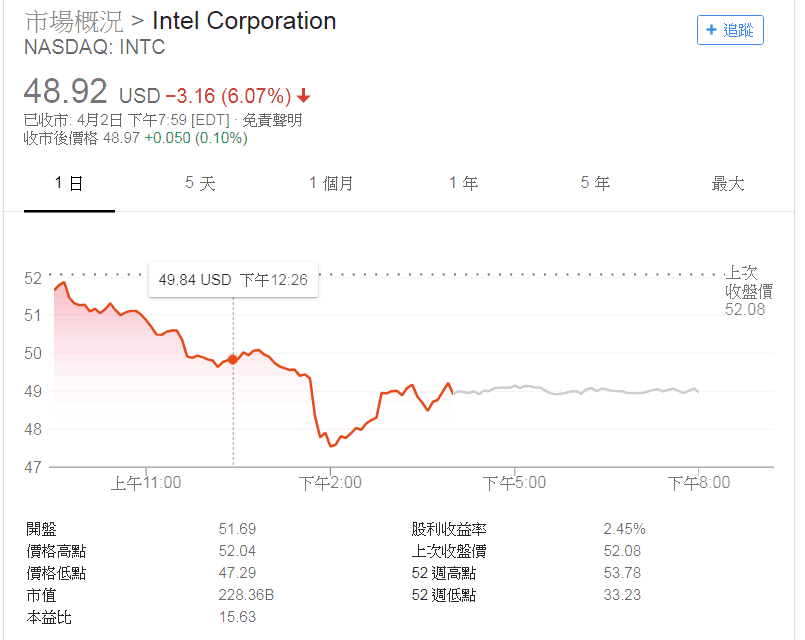Click the gray after-hours price line
805x640 pixels.
coord(576,390)
